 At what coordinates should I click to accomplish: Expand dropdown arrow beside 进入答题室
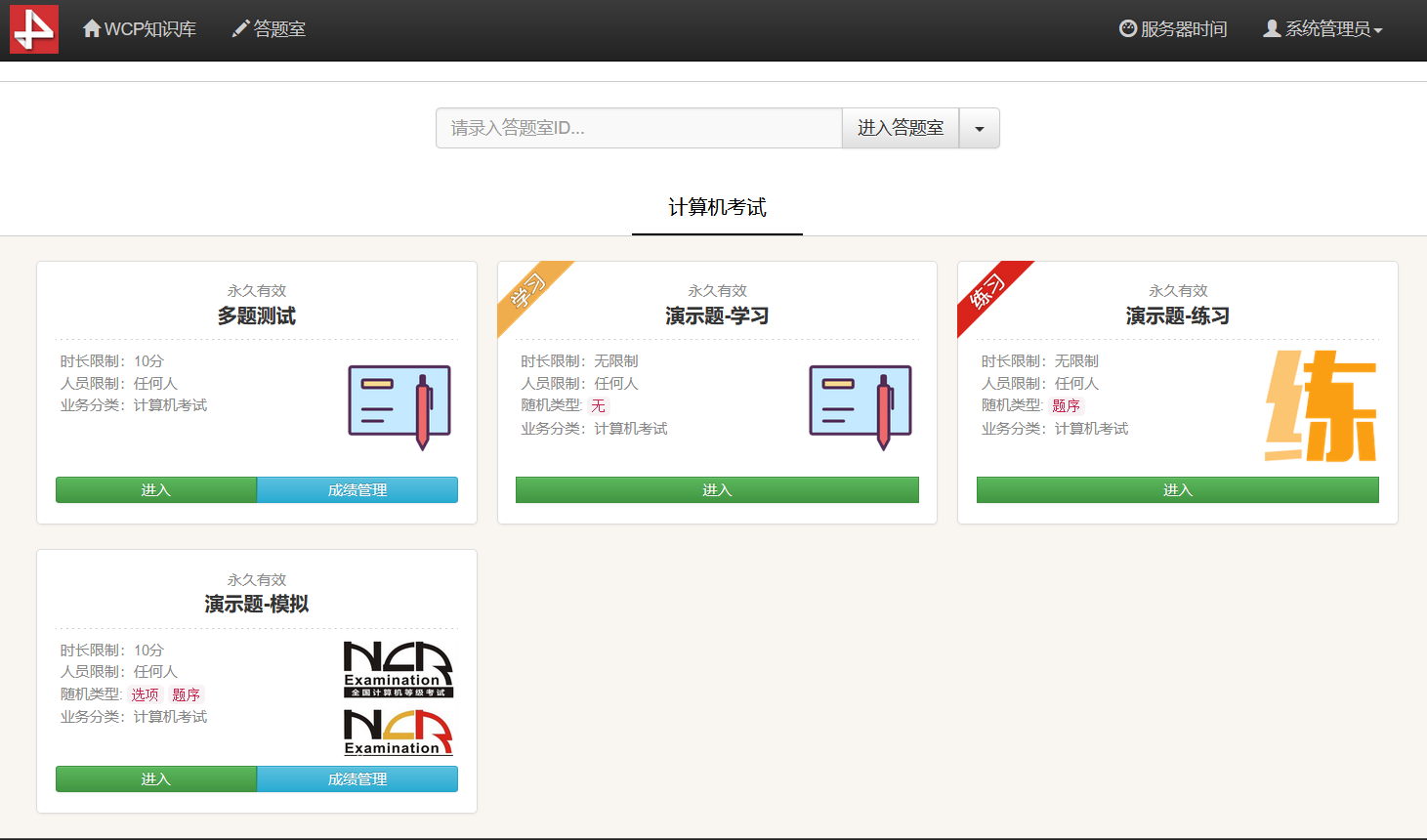click(979, 128)
